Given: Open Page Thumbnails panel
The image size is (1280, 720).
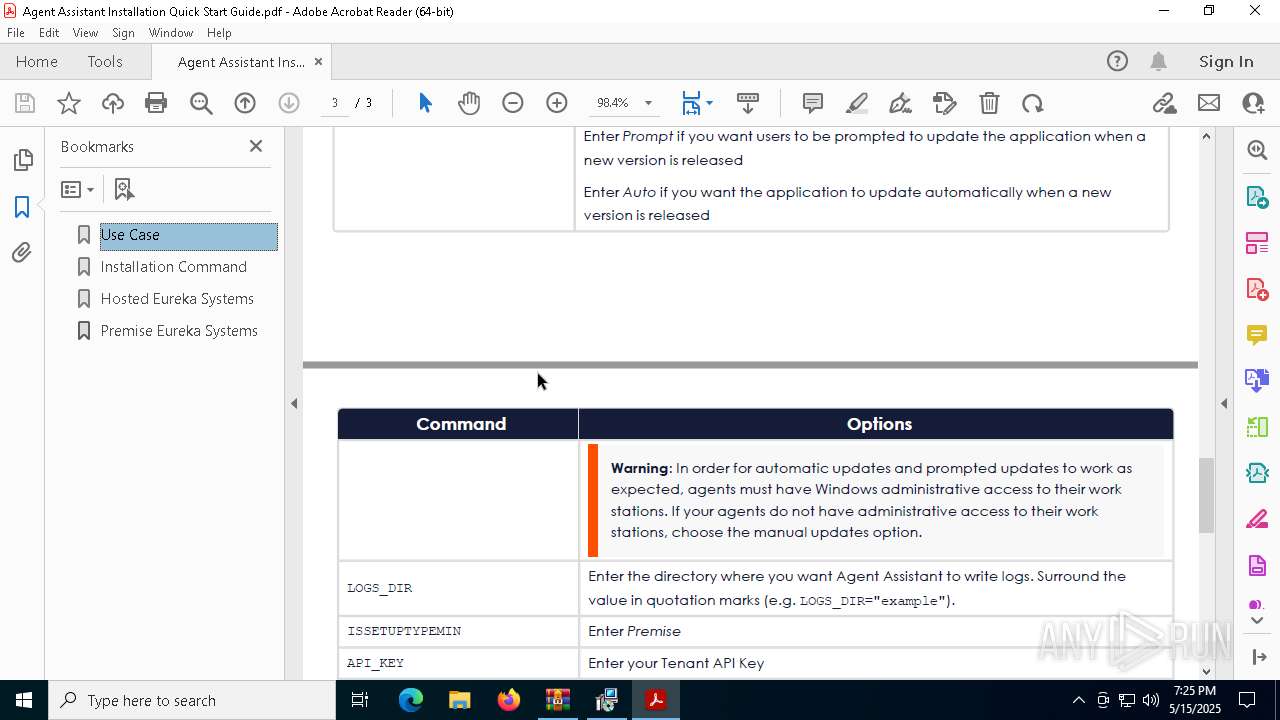Looking at the screenshot, I should pos(22,160).
